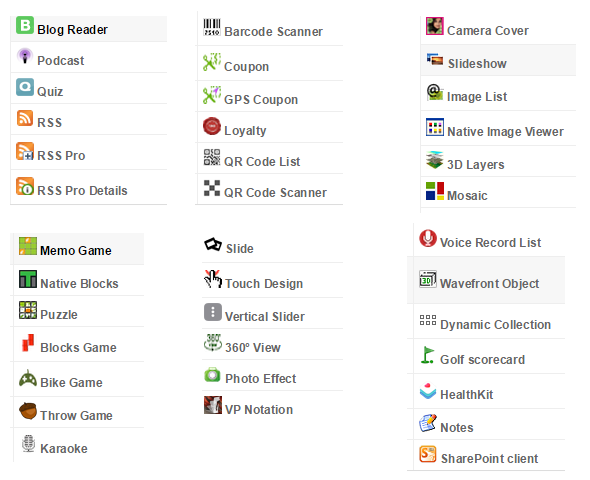Click the QR Code Scanner icon
This screenshot has width=590, height=480.
(x=212, y=188)
